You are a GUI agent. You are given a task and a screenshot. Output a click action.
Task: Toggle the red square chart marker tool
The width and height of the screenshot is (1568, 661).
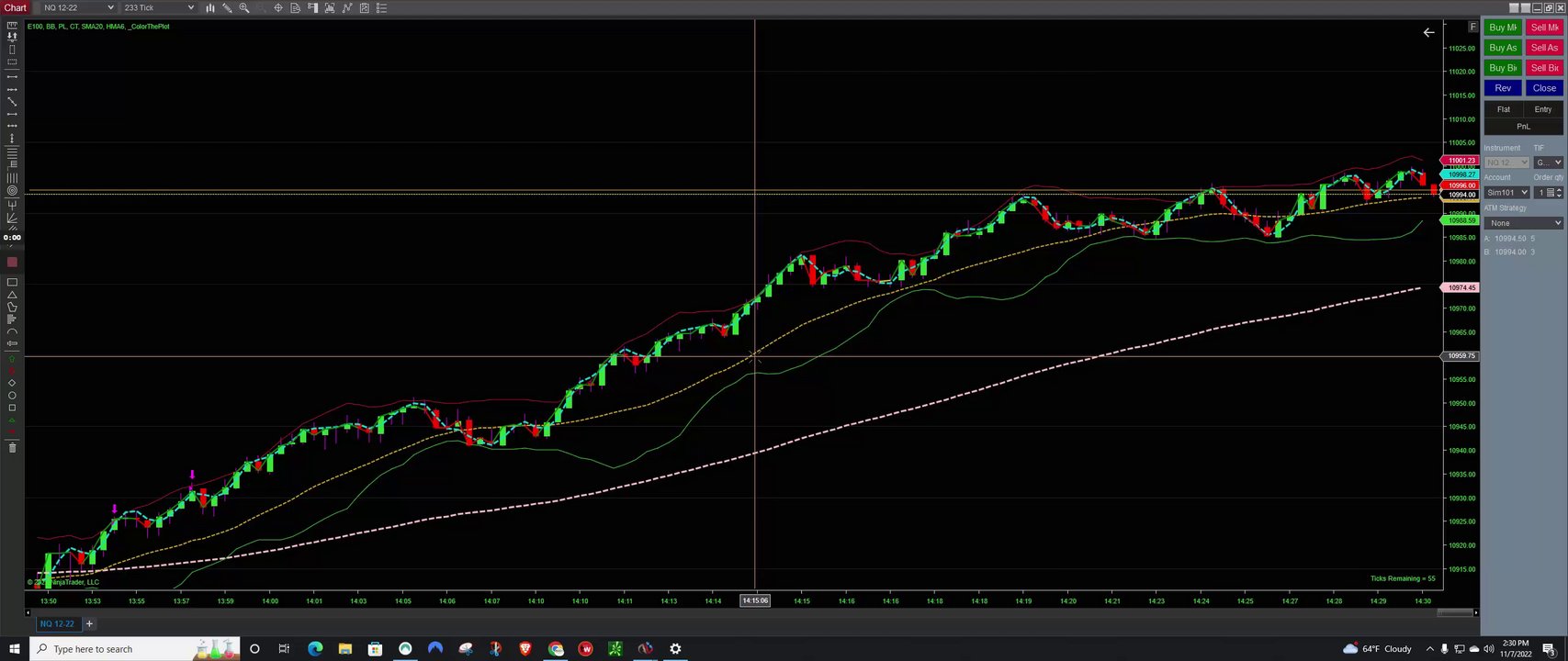click(12, 263)
